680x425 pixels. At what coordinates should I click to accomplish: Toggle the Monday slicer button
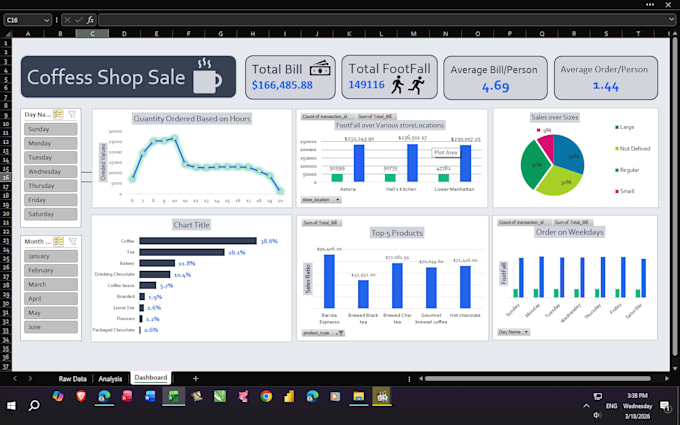(51, 143)
